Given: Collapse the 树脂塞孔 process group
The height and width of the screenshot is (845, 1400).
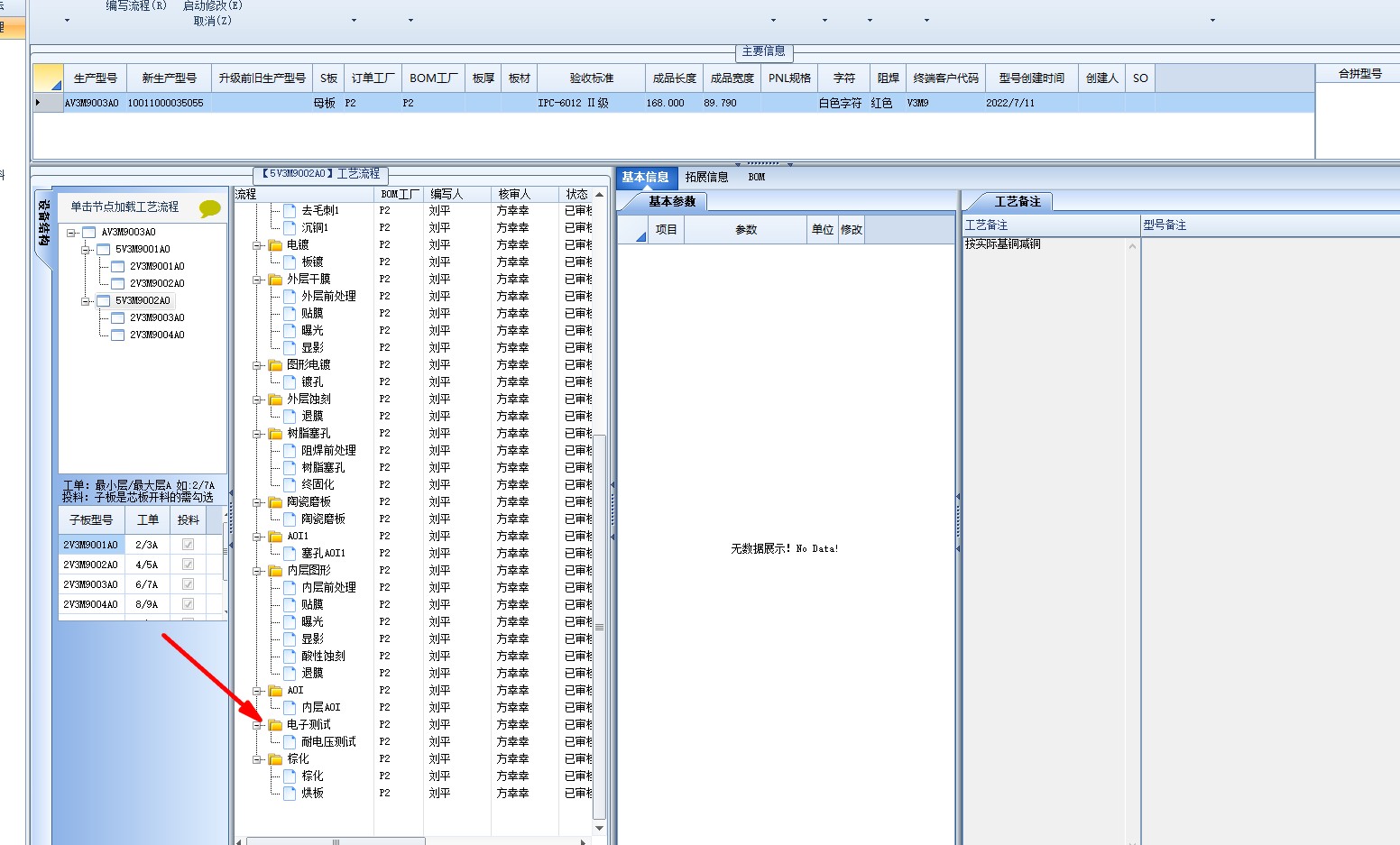Looking at the screenshot, I should point(258,434).
